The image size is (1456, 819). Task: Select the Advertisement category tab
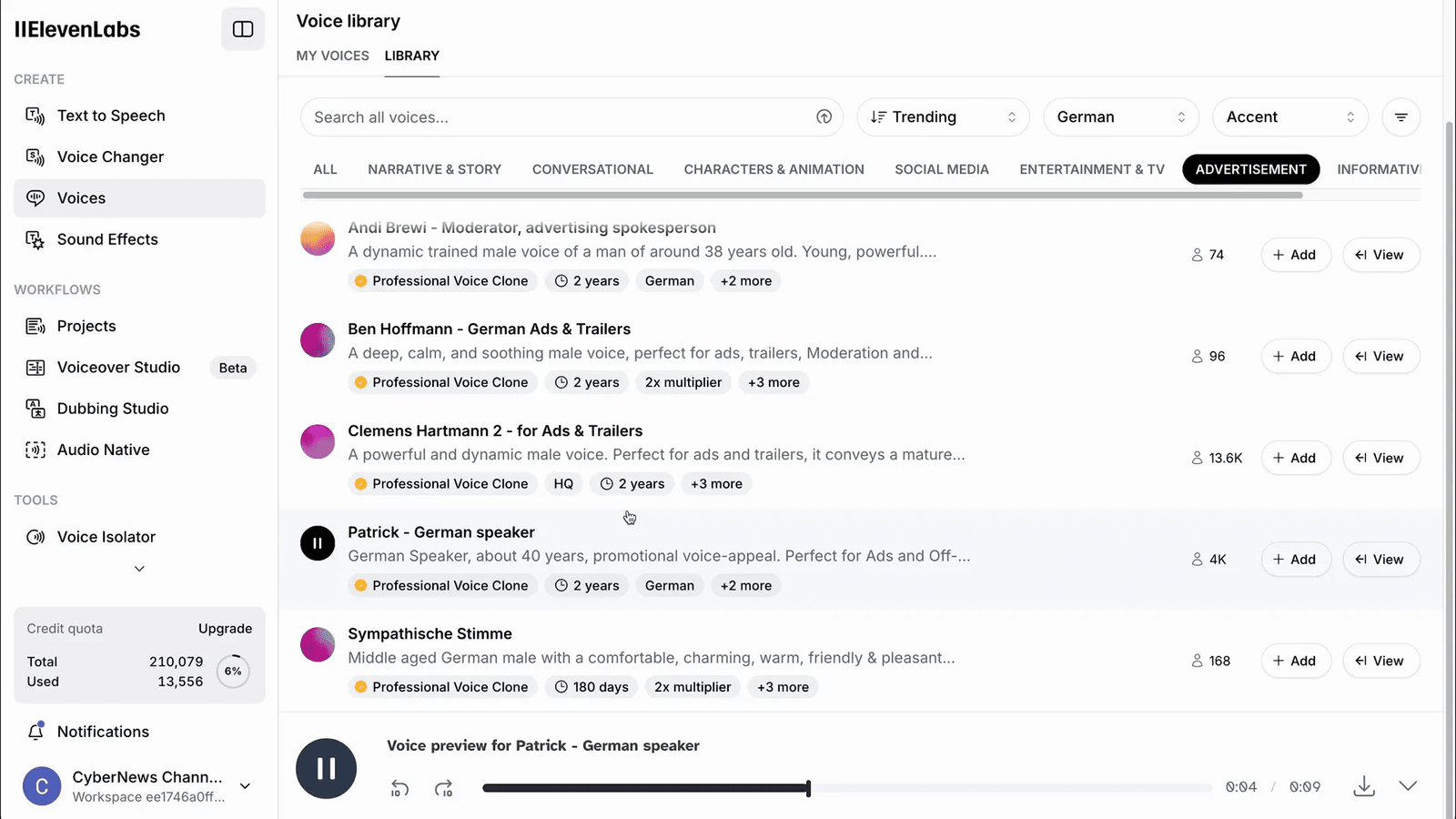(x=1251, y=169)
